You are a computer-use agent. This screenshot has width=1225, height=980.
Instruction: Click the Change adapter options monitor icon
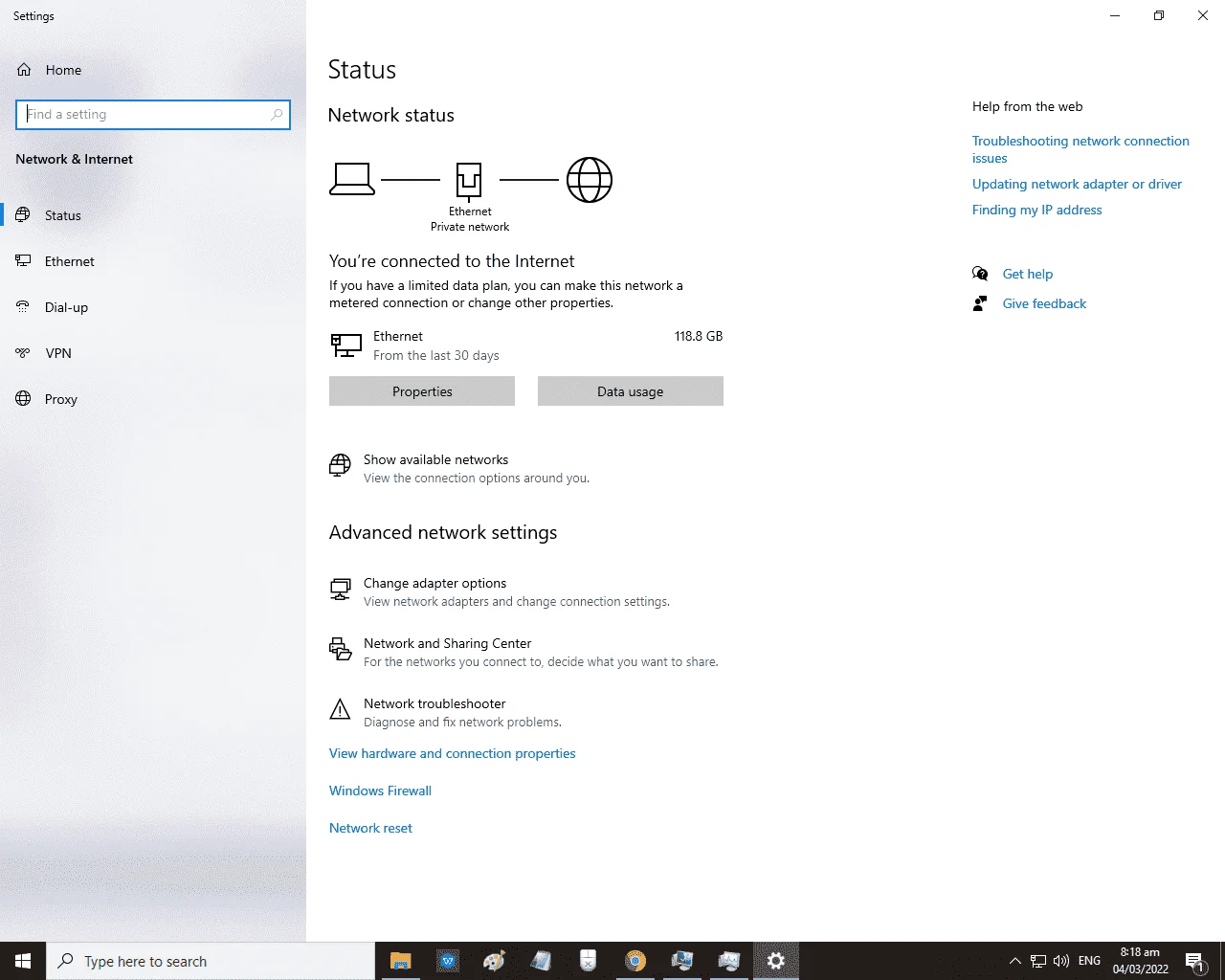[x=340, y=590]
